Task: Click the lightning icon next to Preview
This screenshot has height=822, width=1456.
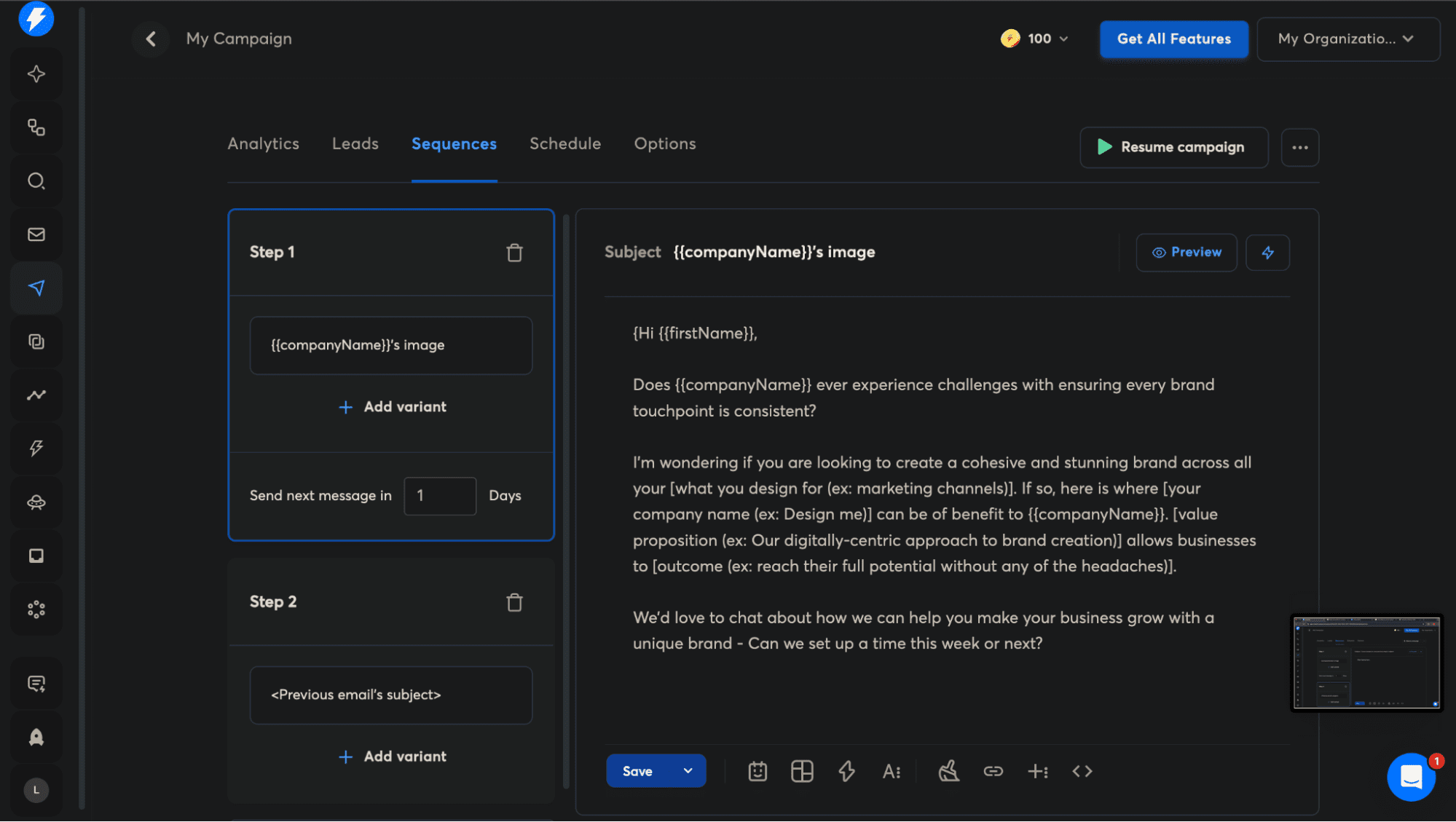Action: click(1267, 253)
